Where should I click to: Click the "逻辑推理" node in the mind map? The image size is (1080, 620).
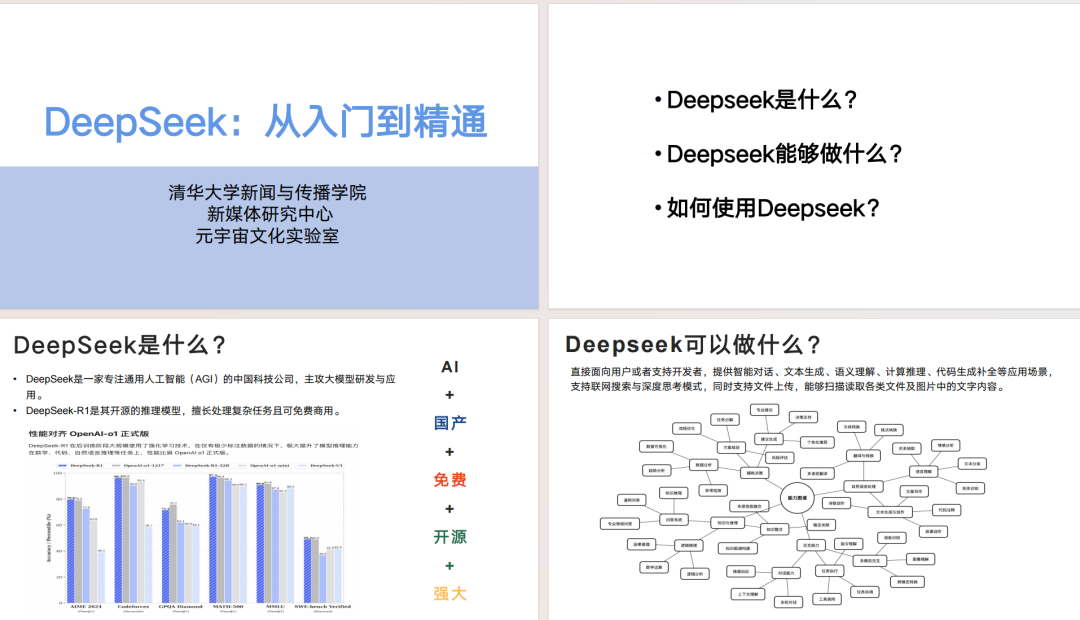(691, 546)
